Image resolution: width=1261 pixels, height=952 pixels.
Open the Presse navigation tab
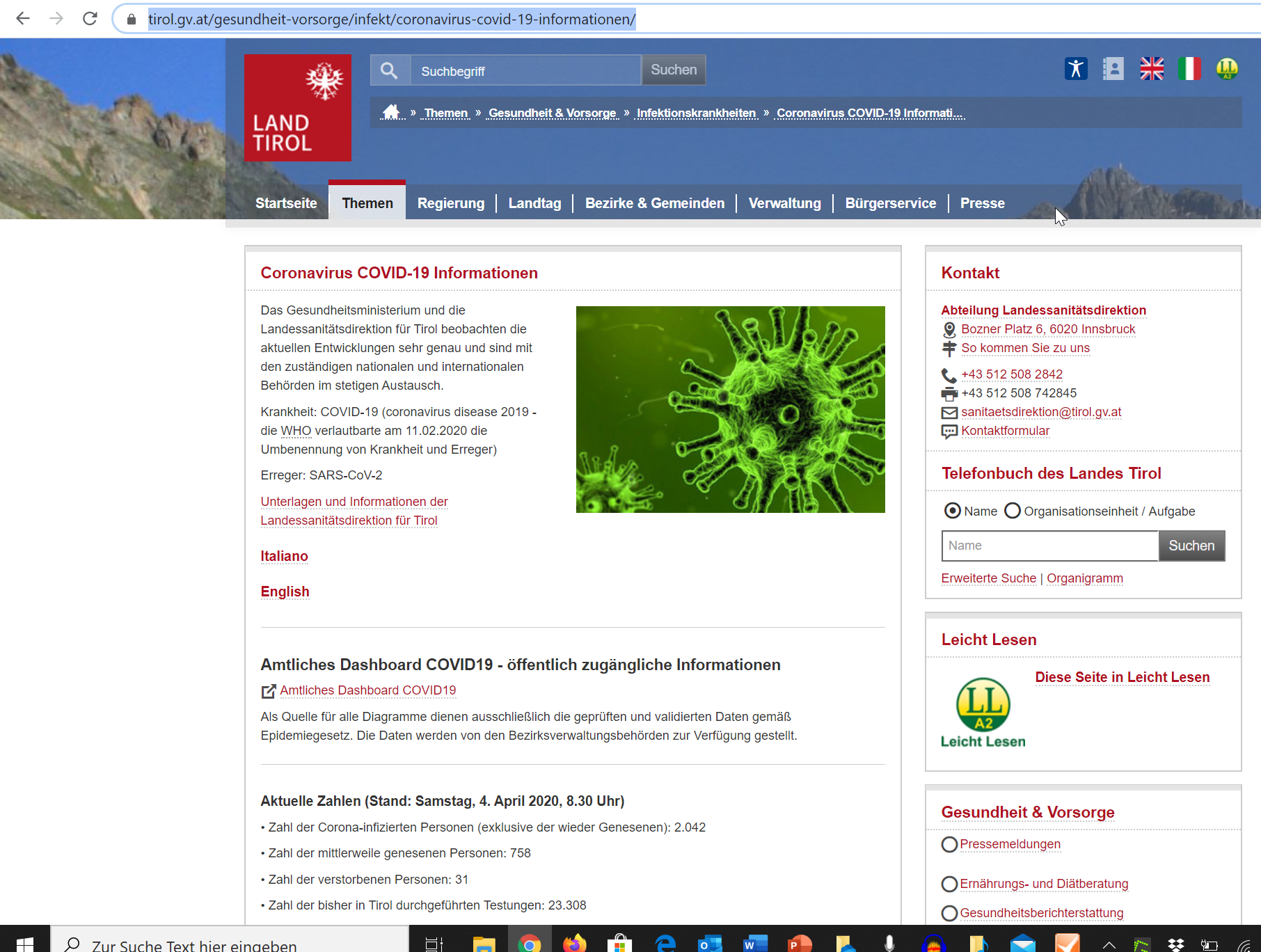pos(983,203)
